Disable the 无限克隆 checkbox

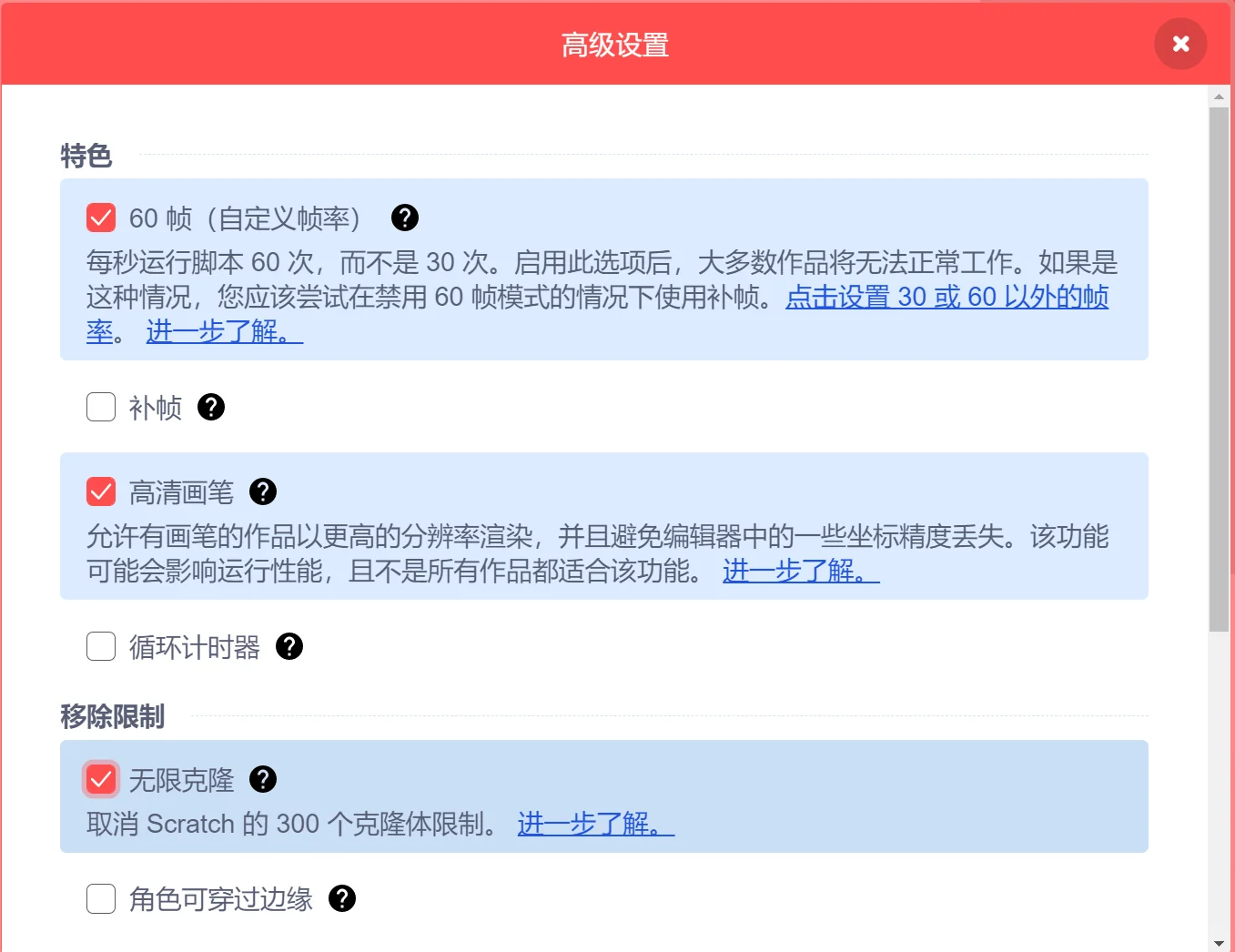tap(100, 779)
